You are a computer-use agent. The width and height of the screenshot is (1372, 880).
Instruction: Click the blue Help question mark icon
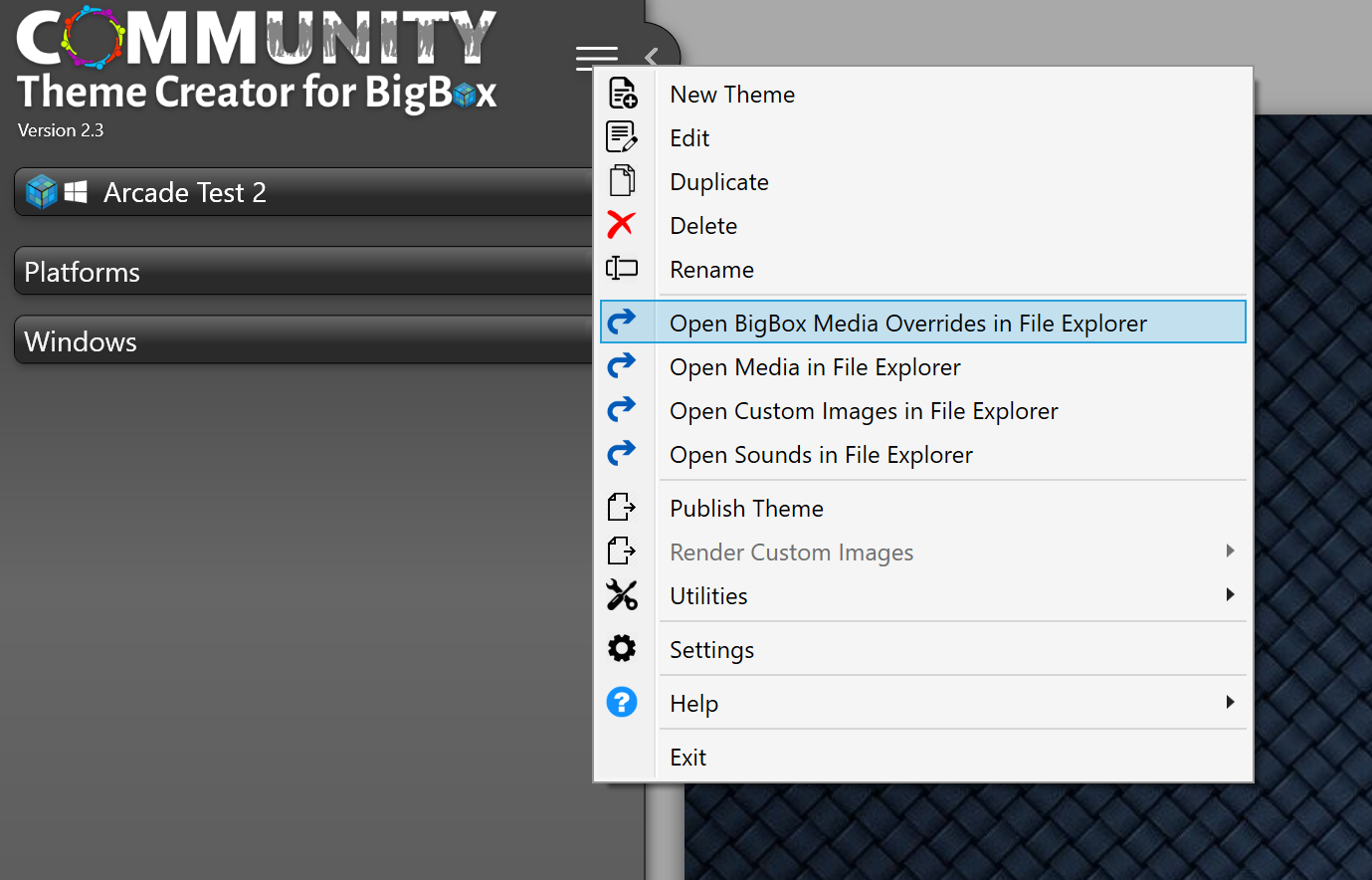(x=622, y=703)
